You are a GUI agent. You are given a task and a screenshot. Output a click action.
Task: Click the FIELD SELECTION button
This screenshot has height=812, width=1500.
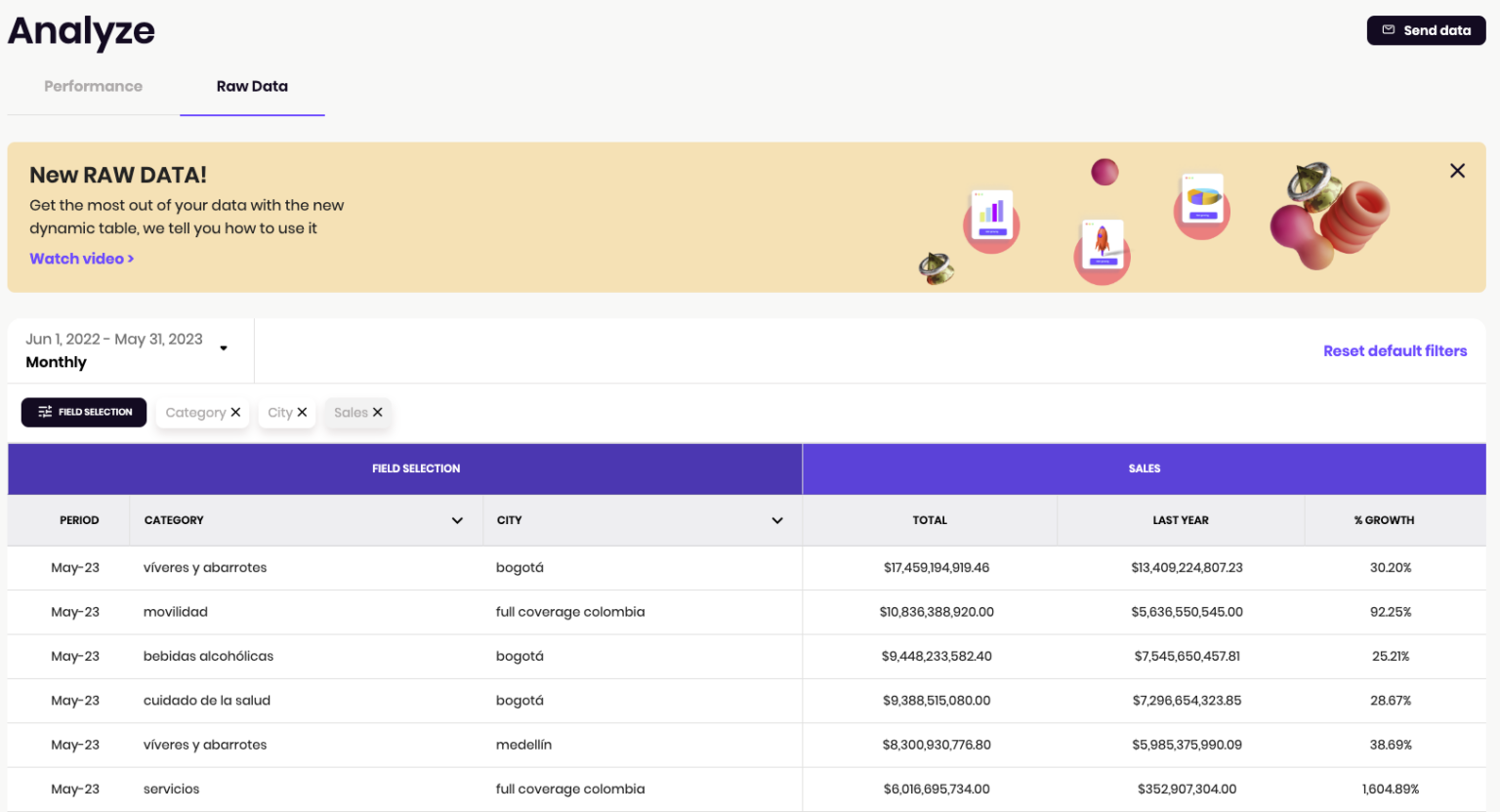84,412
